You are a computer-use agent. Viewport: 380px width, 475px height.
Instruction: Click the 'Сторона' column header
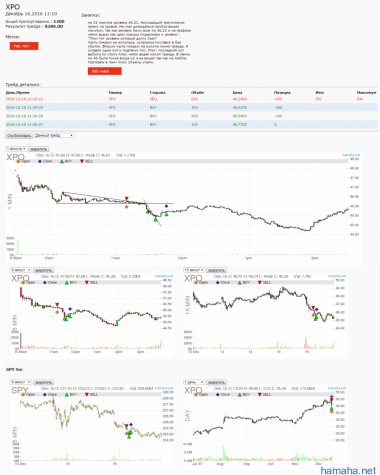pyautogui.click(x=157, y=93)
